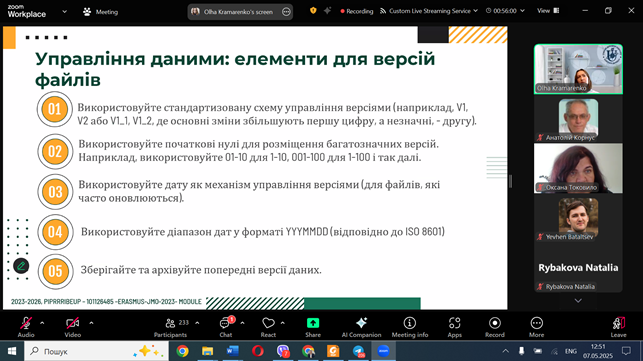Switch ENG keyboard language indicator
The width and height of the screenshot is (643, 361).
(x=571, y=351)
